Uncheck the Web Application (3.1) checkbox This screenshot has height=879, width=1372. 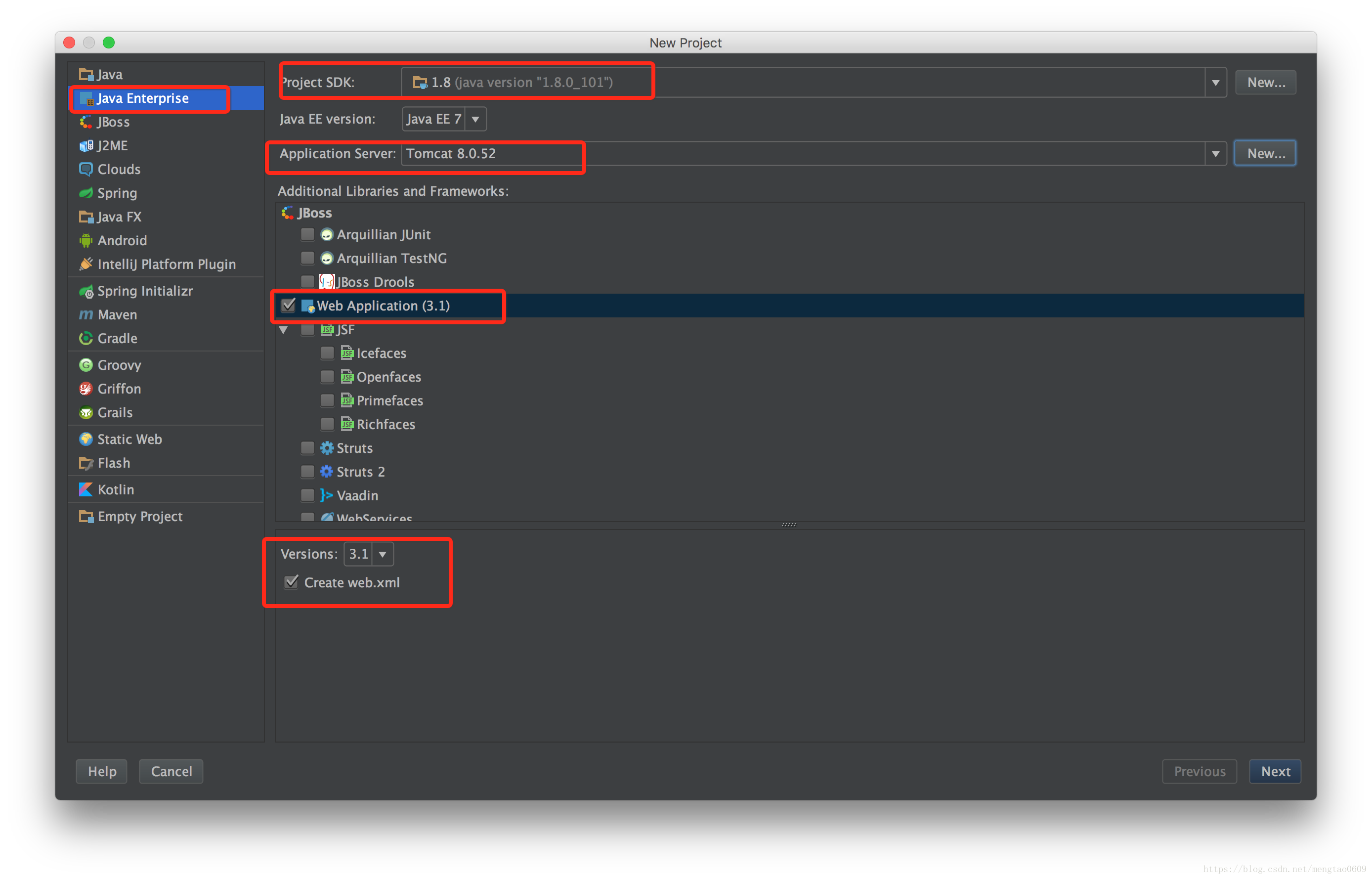click(x=289, y=306)
